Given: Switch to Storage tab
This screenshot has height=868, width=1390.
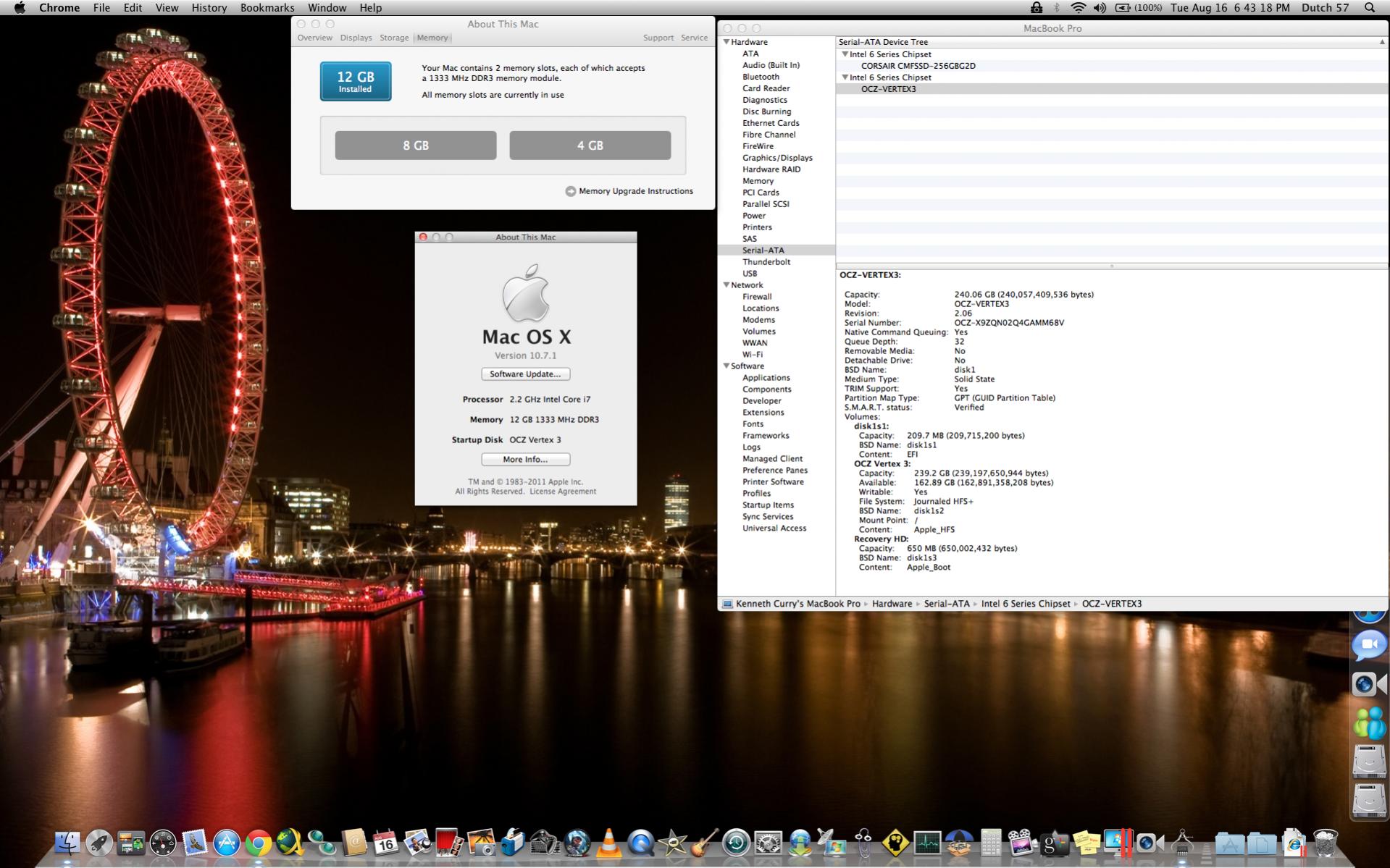Looking at the screenshot, I should coord(394,38).
